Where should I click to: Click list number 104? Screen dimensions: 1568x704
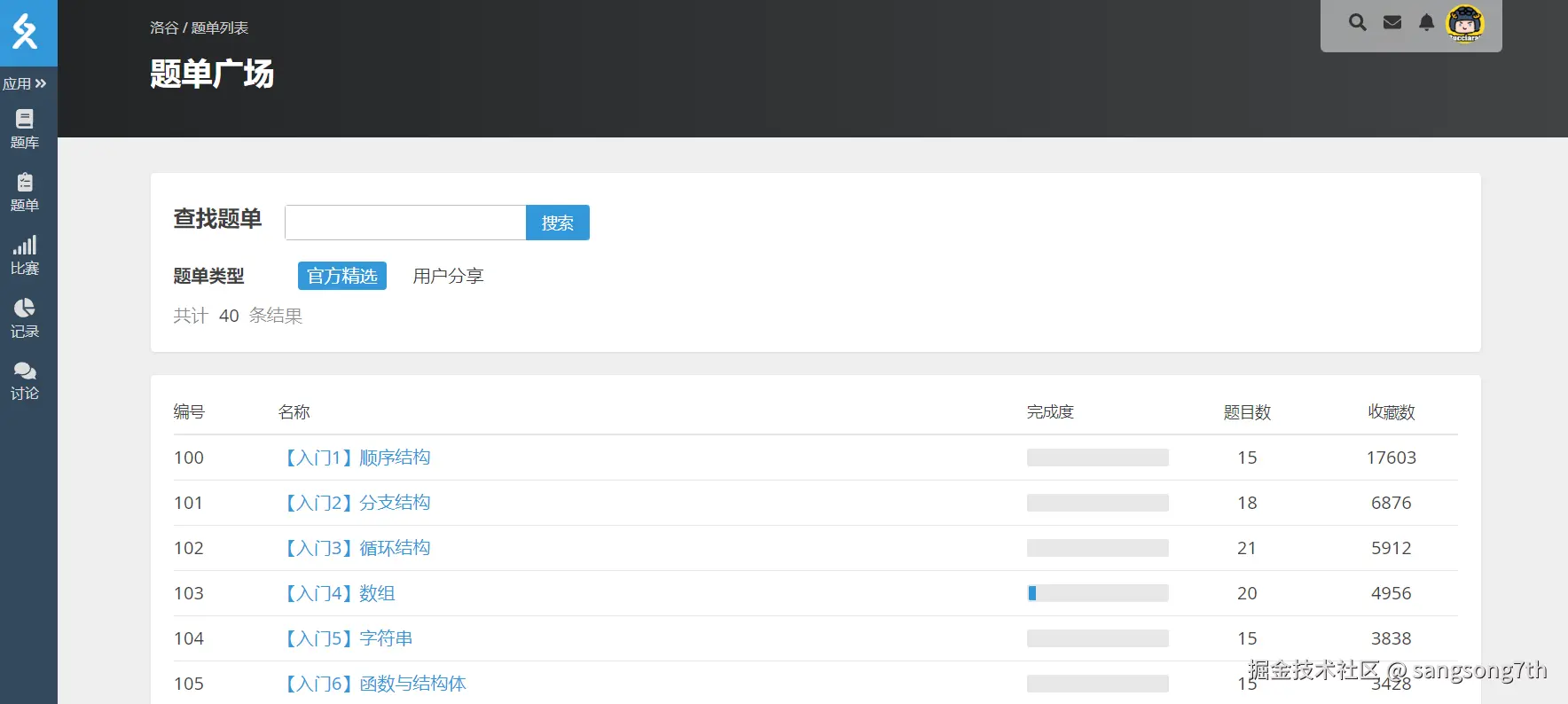coord(189,638)
